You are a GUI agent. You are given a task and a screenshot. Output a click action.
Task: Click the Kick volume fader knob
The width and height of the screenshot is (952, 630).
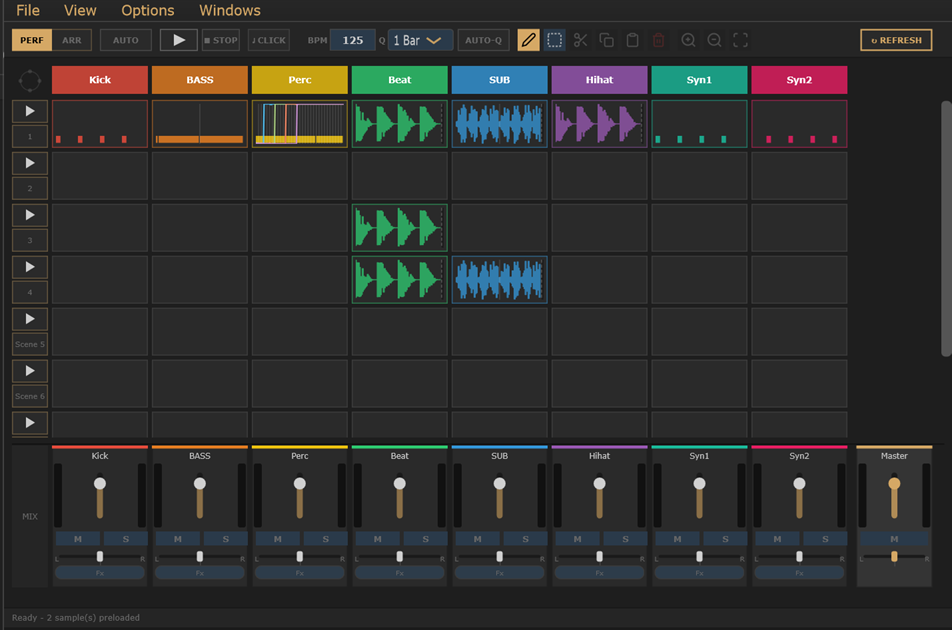click(100, 484)
